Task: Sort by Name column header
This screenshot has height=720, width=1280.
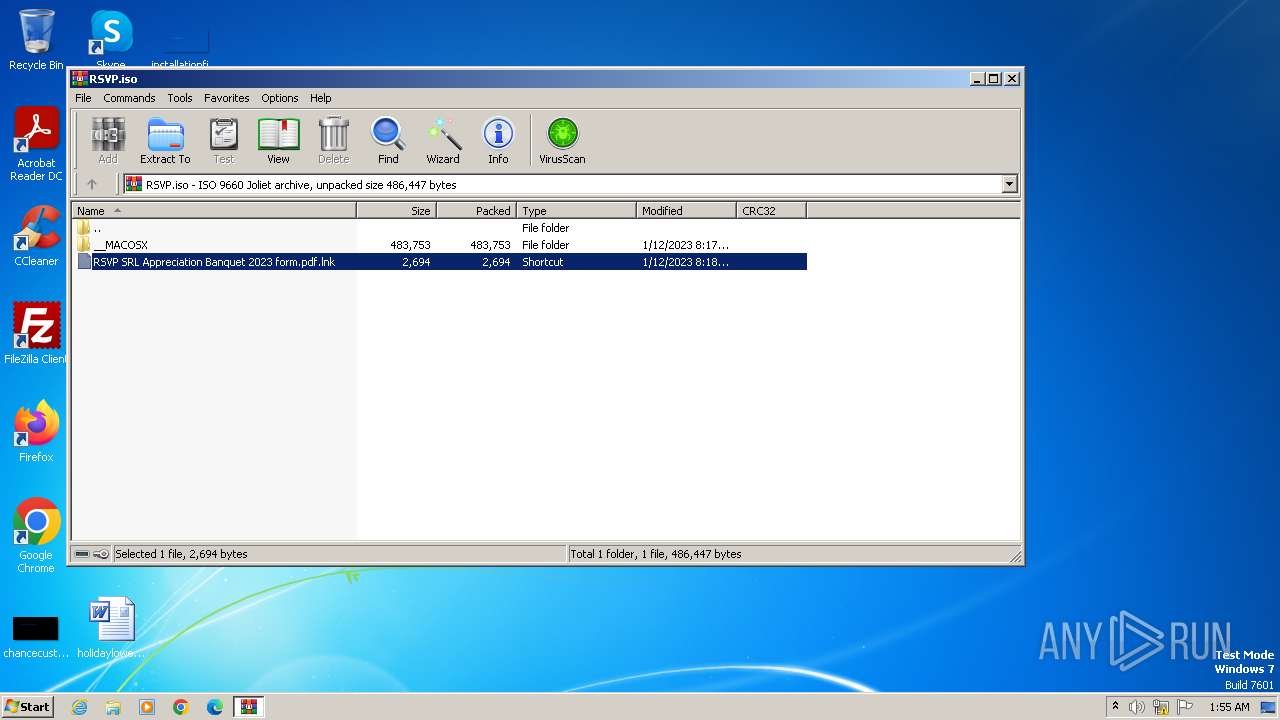Action: 214,211
